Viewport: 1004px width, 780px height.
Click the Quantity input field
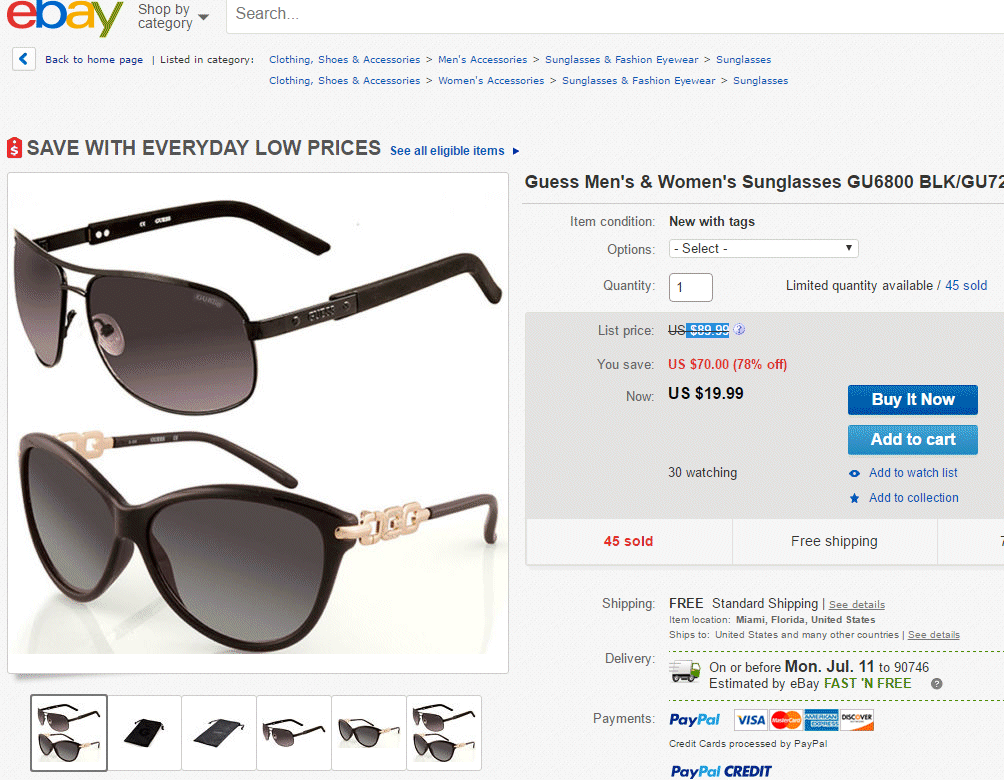[x=690, y=286]
